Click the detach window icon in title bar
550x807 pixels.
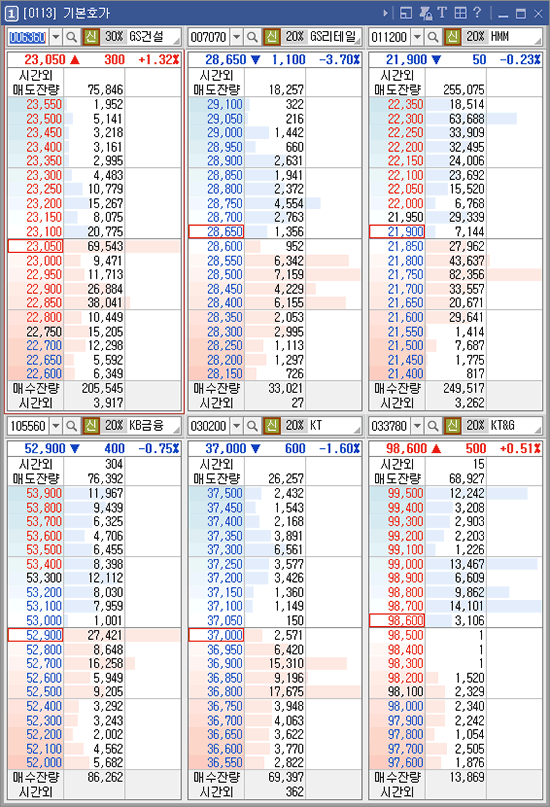coord(406,12)
